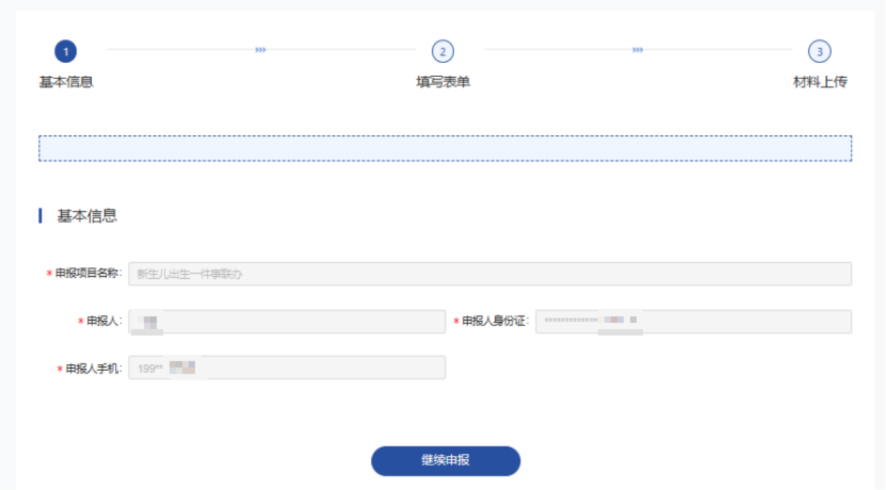Image resolution: width=886 pixels, height=490 pixels.
Task: Go to the 填写表单 step label
Action: click(x=443, y=82)
